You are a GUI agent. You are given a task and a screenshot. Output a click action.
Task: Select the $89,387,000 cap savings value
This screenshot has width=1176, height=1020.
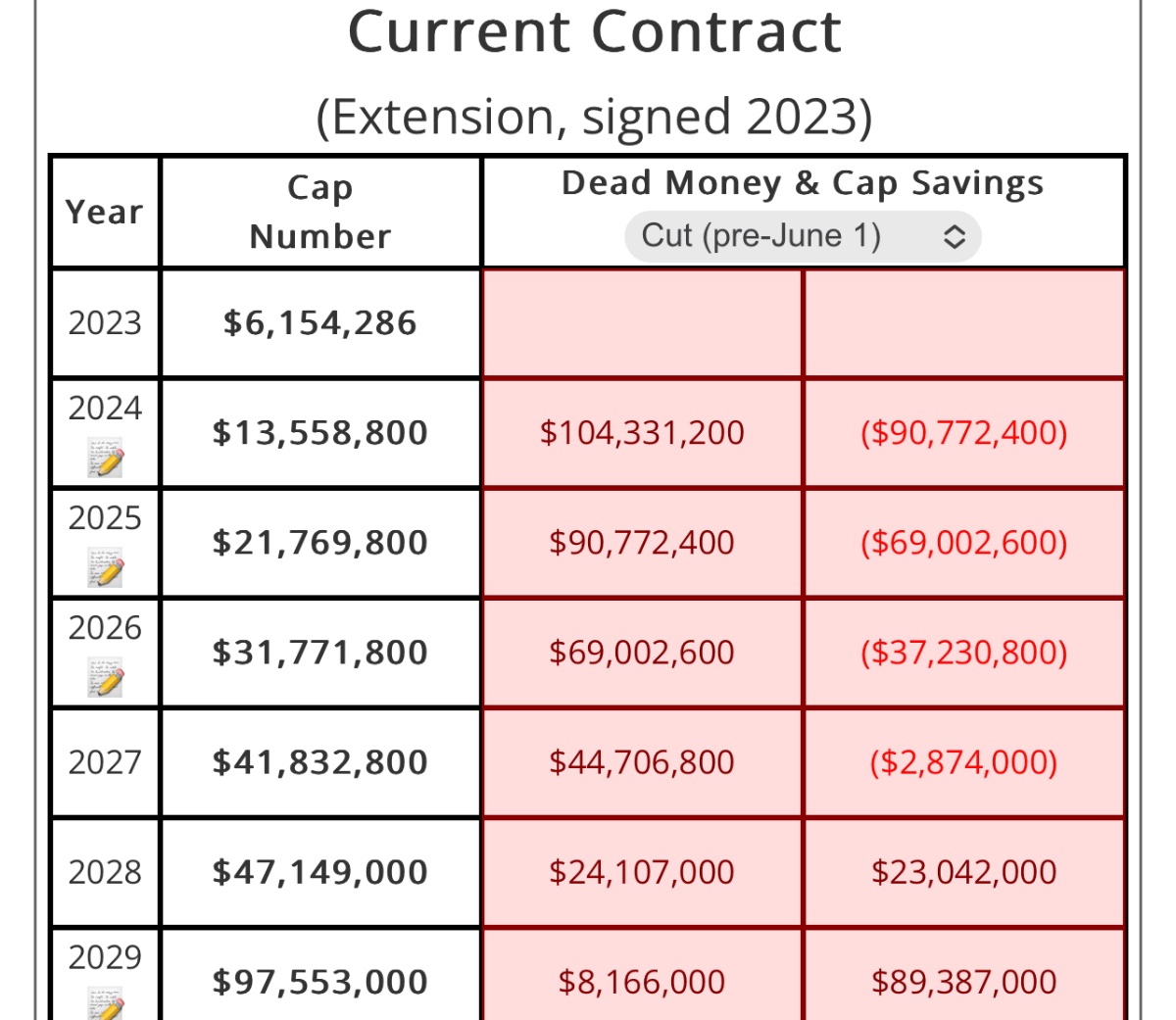click(x=963, y=982)
